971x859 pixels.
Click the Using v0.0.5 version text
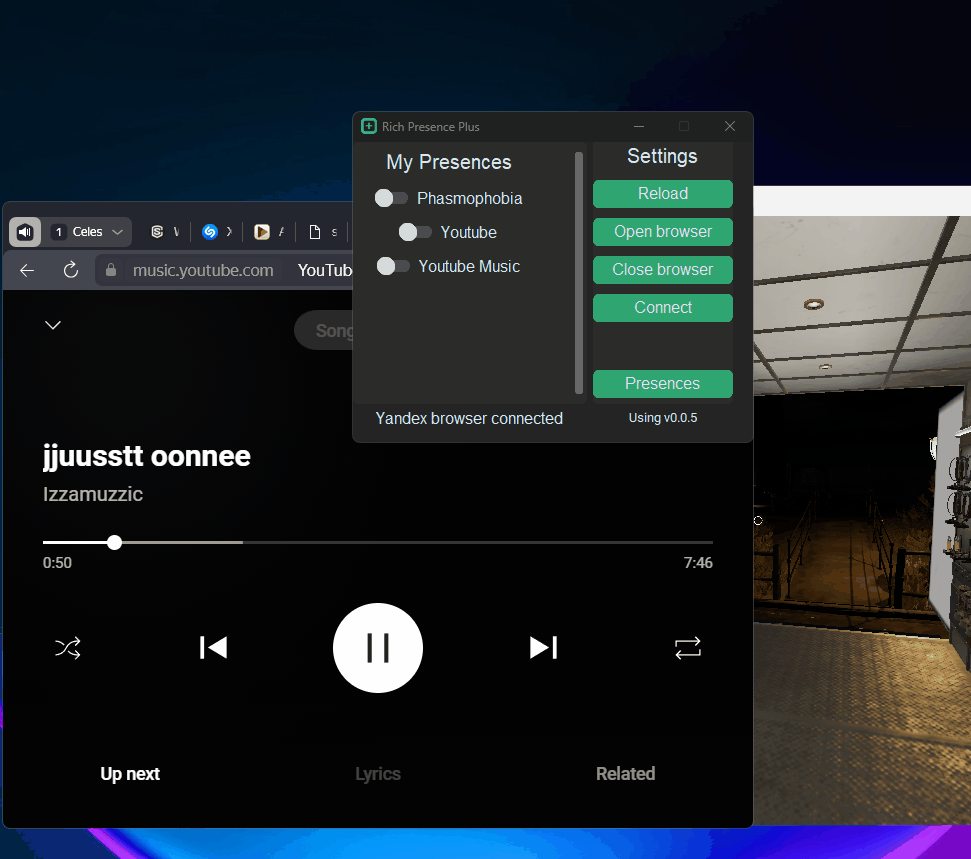pos(663,418)
